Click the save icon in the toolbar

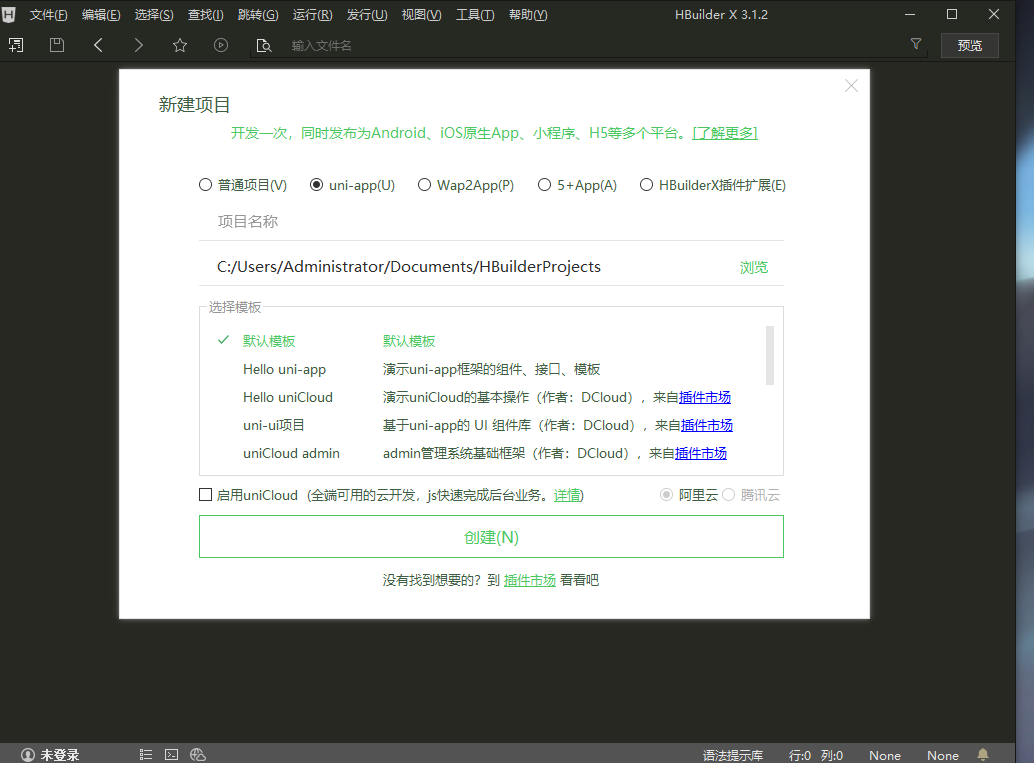[x=57, y=45]
